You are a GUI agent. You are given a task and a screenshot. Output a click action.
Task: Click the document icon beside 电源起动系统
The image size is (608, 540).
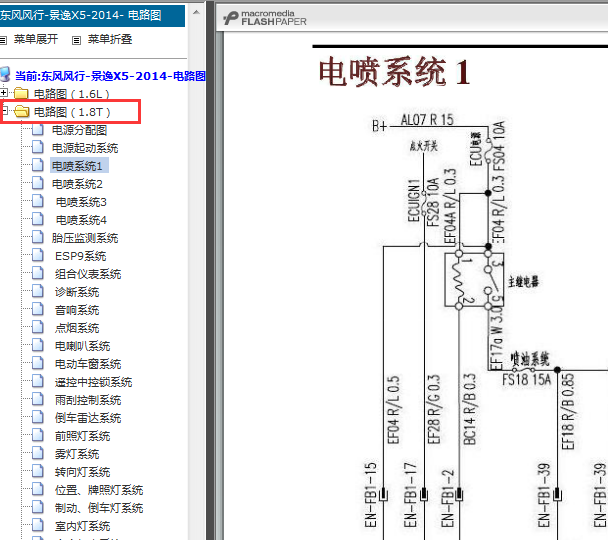coord(38,147)
